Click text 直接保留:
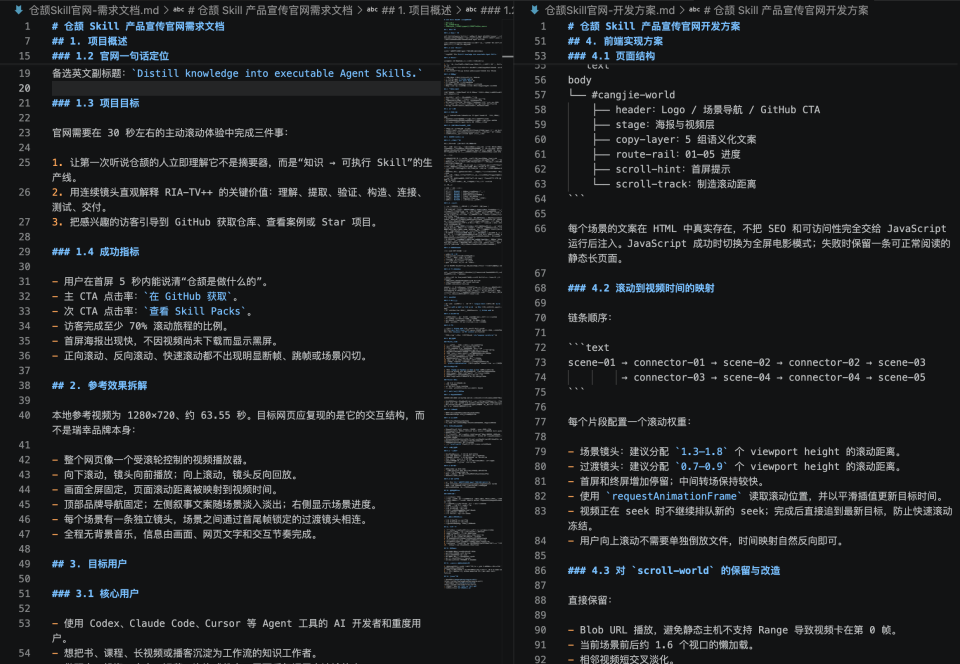Image resolution: width=960 pixels, height=664 pixels. (590, 600)
